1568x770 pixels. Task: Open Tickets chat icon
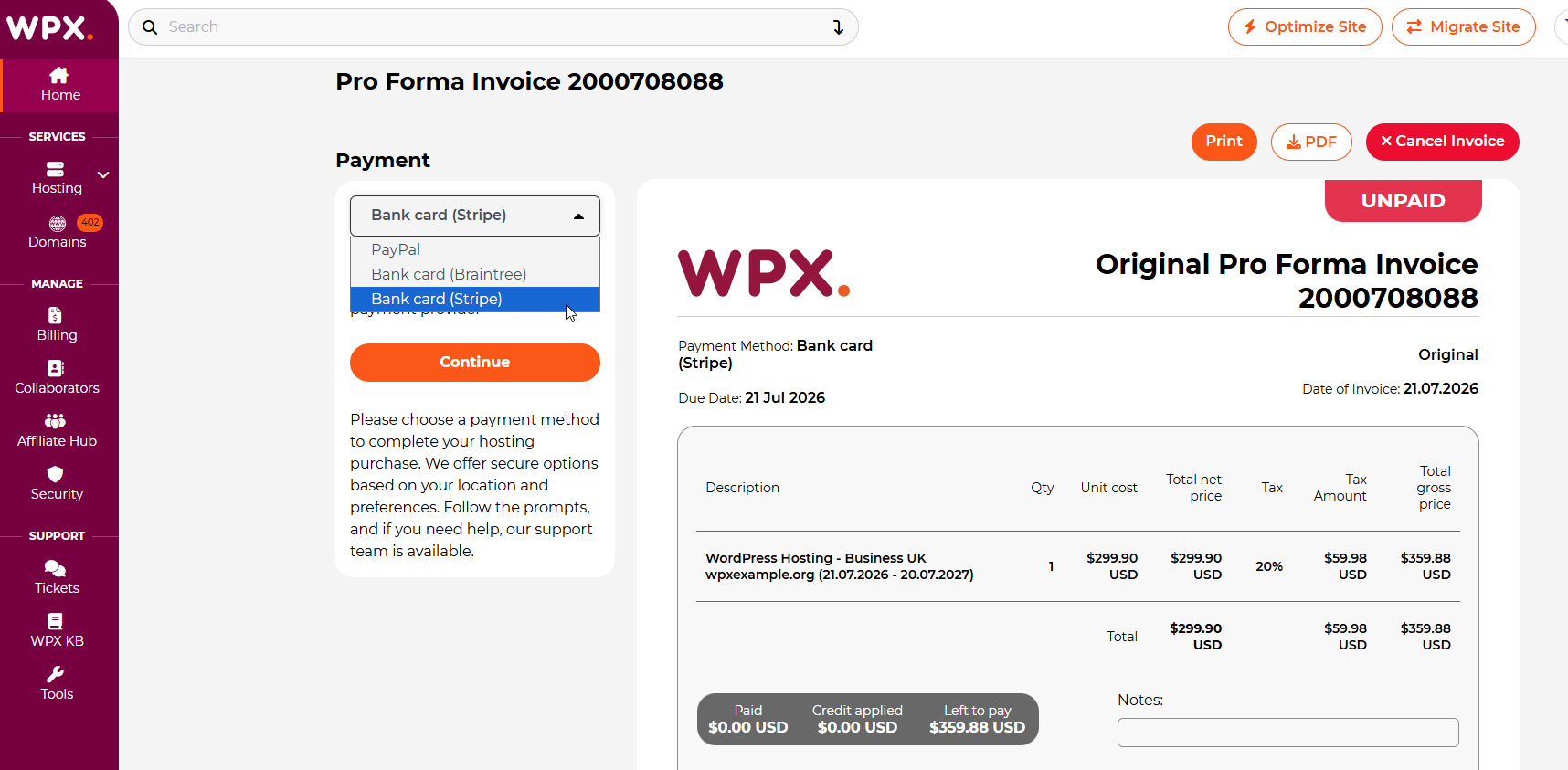tap(55, 568)
